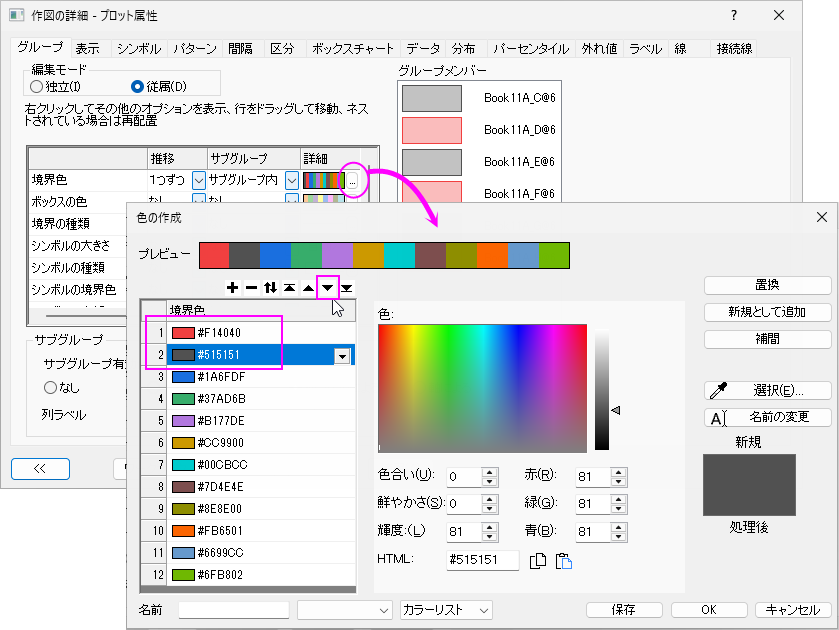Screen dimensions: 839x630
Task: Click the 名前の変更 button
Action: (767, 418)
